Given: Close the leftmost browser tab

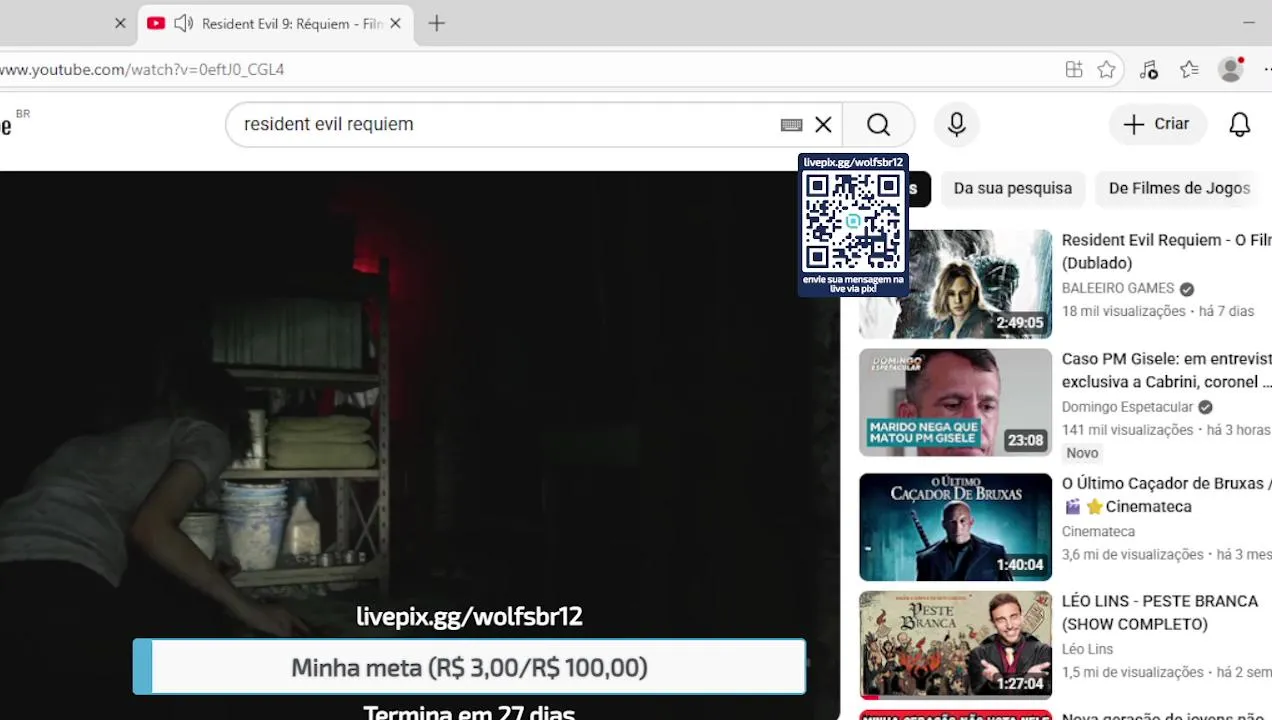Looking at the screenshot, I should click(120, 23).
